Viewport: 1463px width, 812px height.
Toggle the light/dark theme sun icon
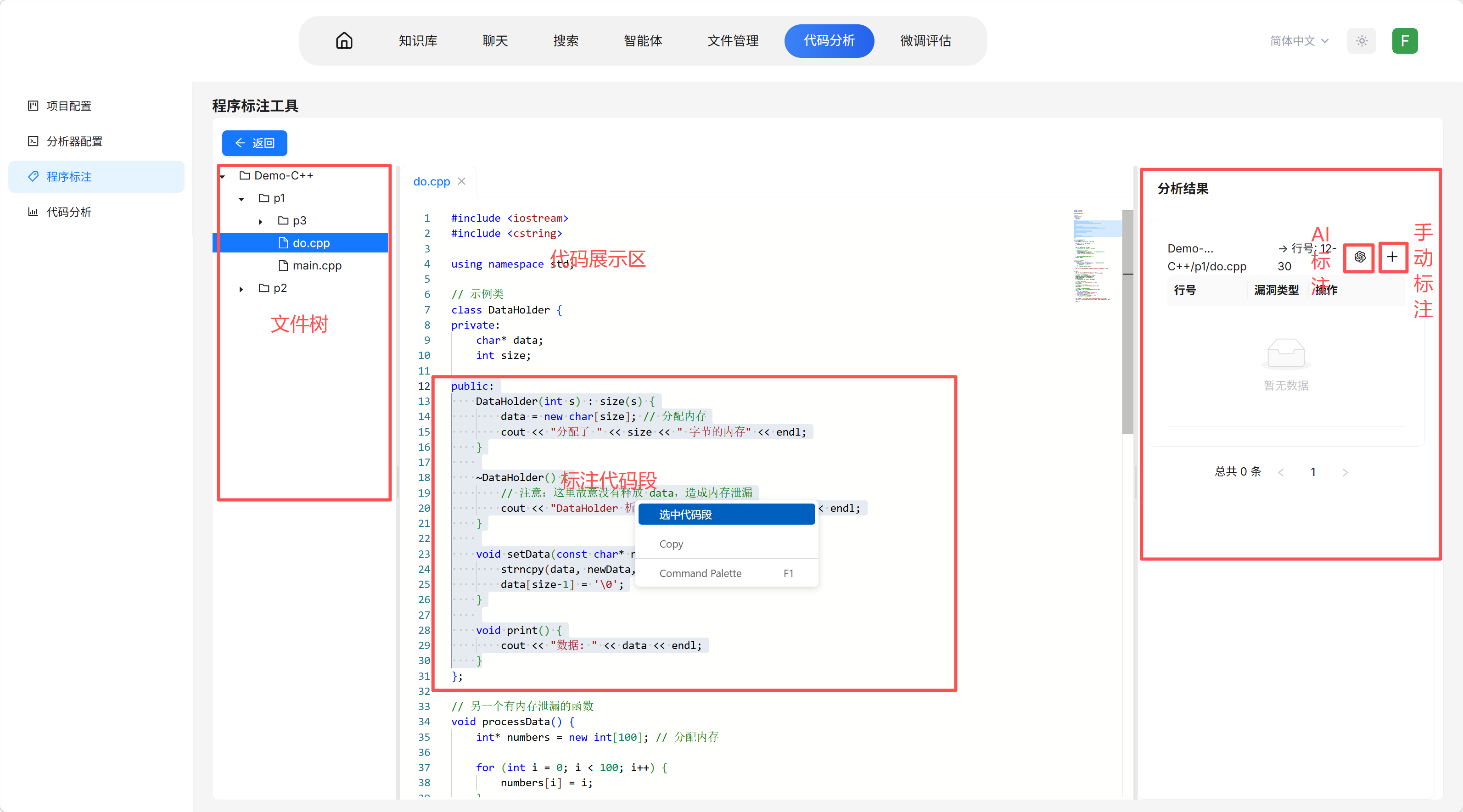[1362, 41]
